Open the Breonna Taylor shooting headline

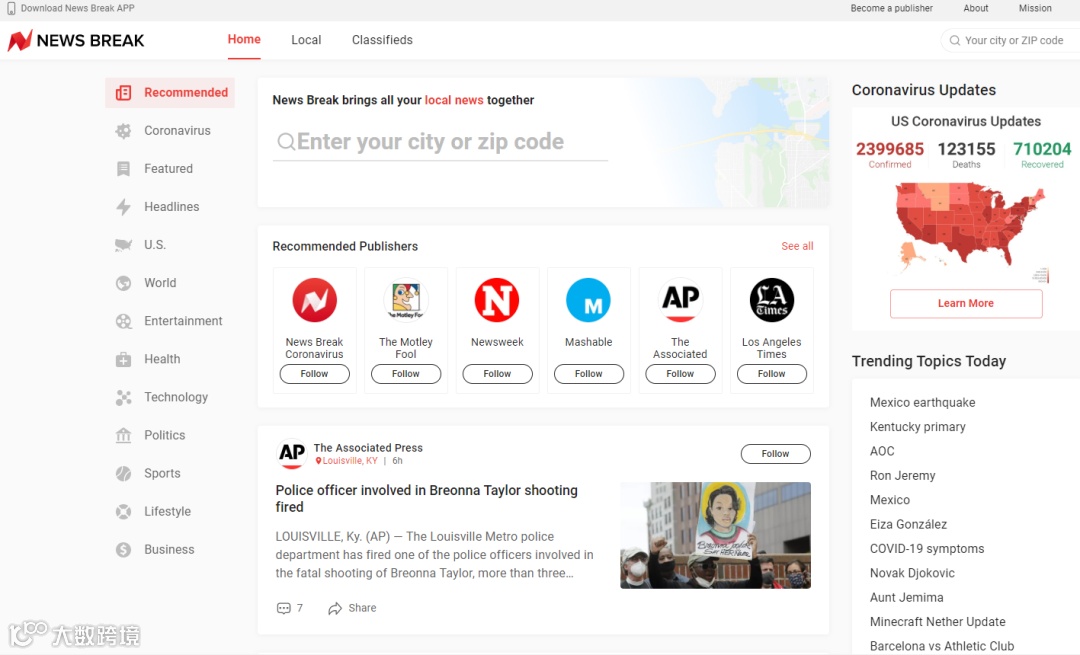[426, 499]
